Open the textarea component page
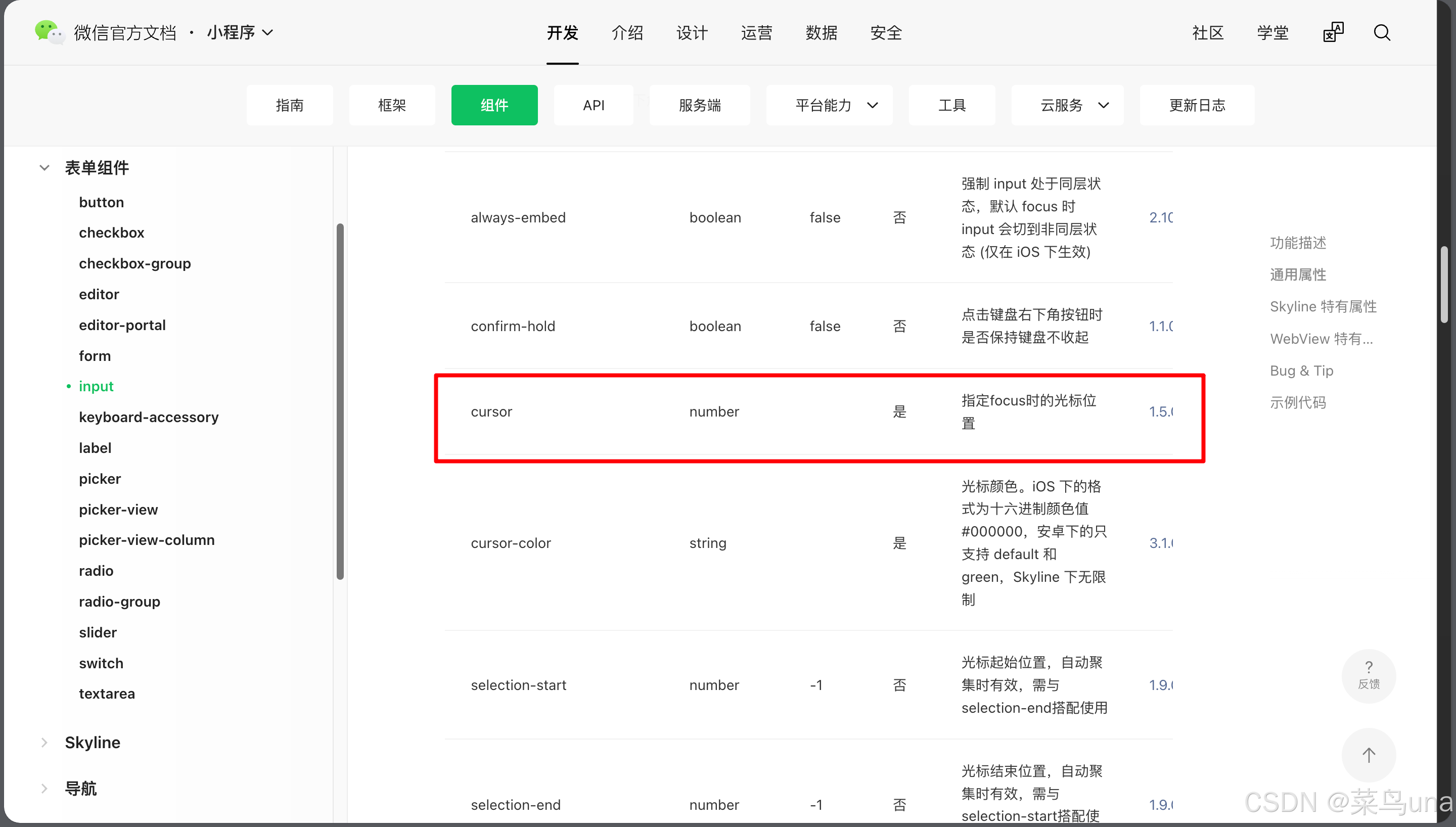 pyautogui.click(x=107, y=693)
